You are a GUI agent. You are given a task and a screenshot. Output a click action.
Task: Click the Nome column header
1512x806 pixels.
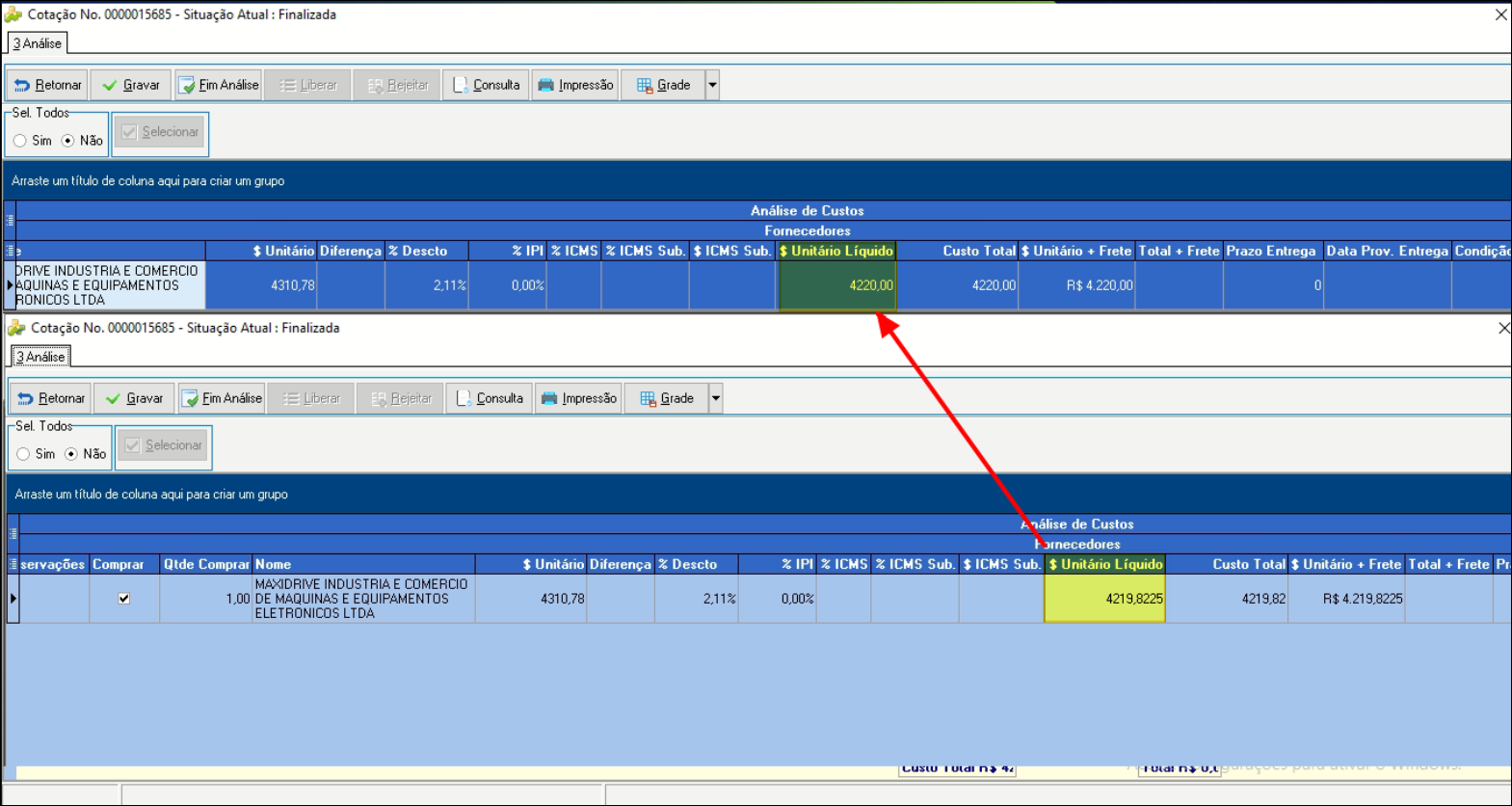[x=363, y=564]
